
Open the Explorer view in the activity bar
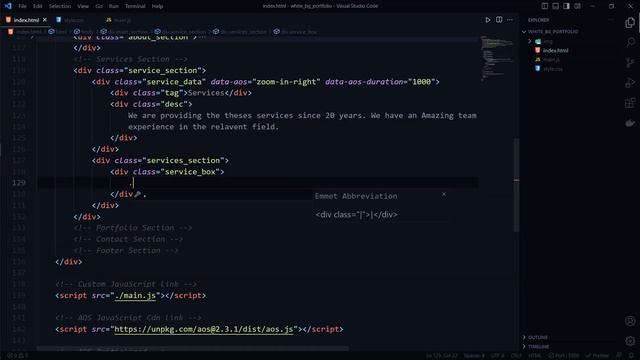click(630, 23)
